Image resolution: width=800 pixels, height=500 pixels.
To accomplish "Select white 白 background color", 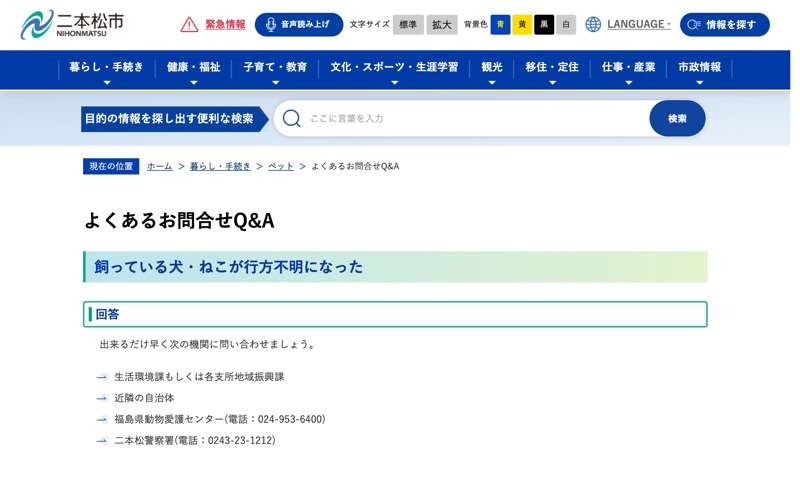I will coord(566,24).
